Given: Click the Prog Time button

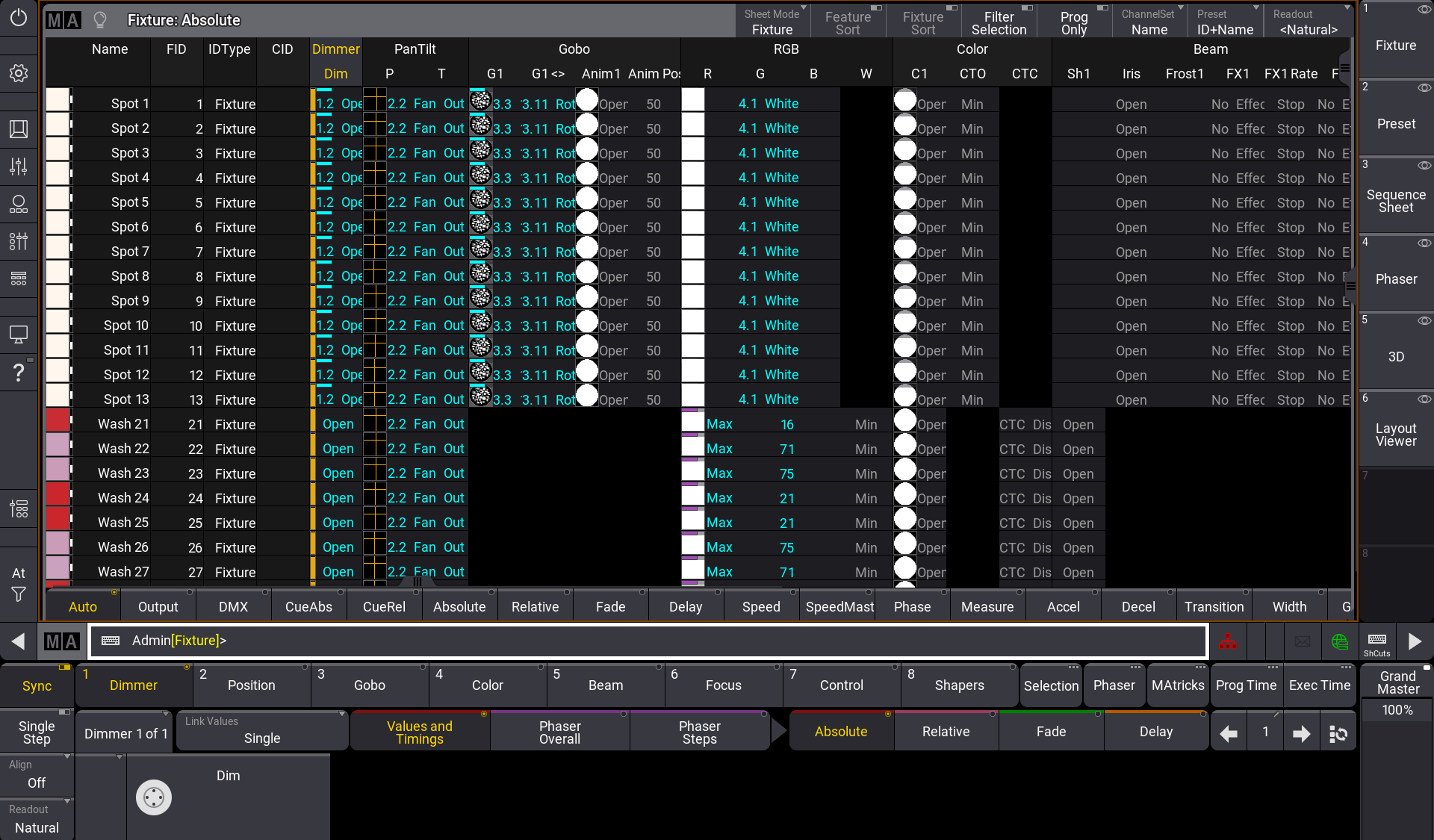Looking at the screenshot, I should [1246, 685].
